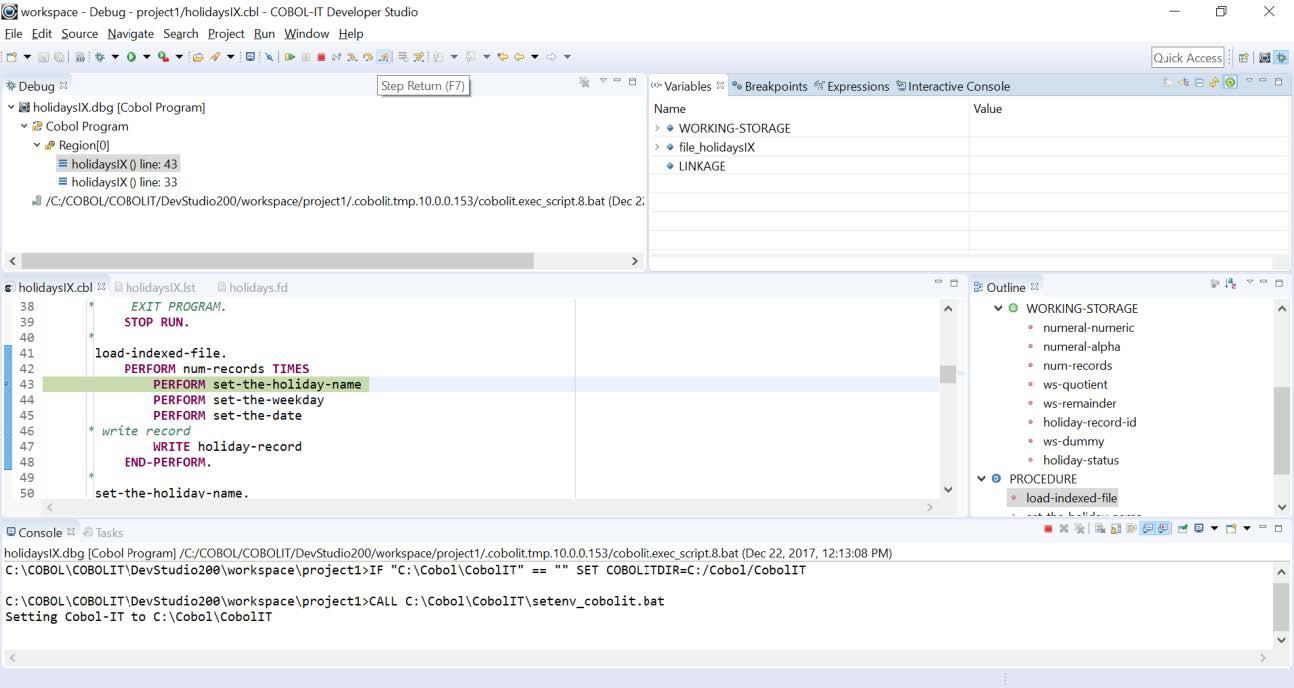
Task: Click the Open Perspective icon
Action: click(1245, 58)
